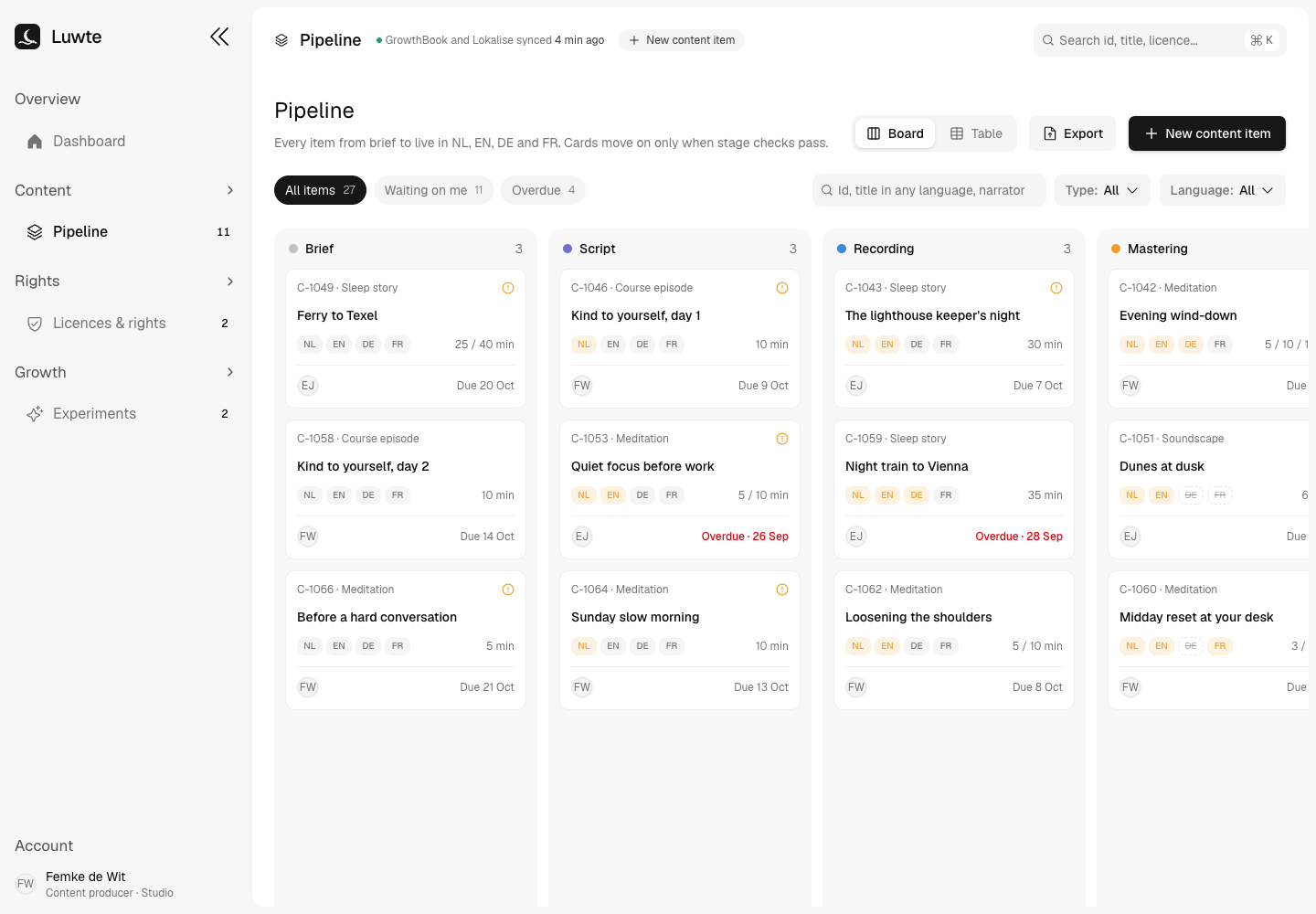Toggle DE chip on Night train to Vienna
The height and width of the screenshot is (914, 1316).
(917, 495)
